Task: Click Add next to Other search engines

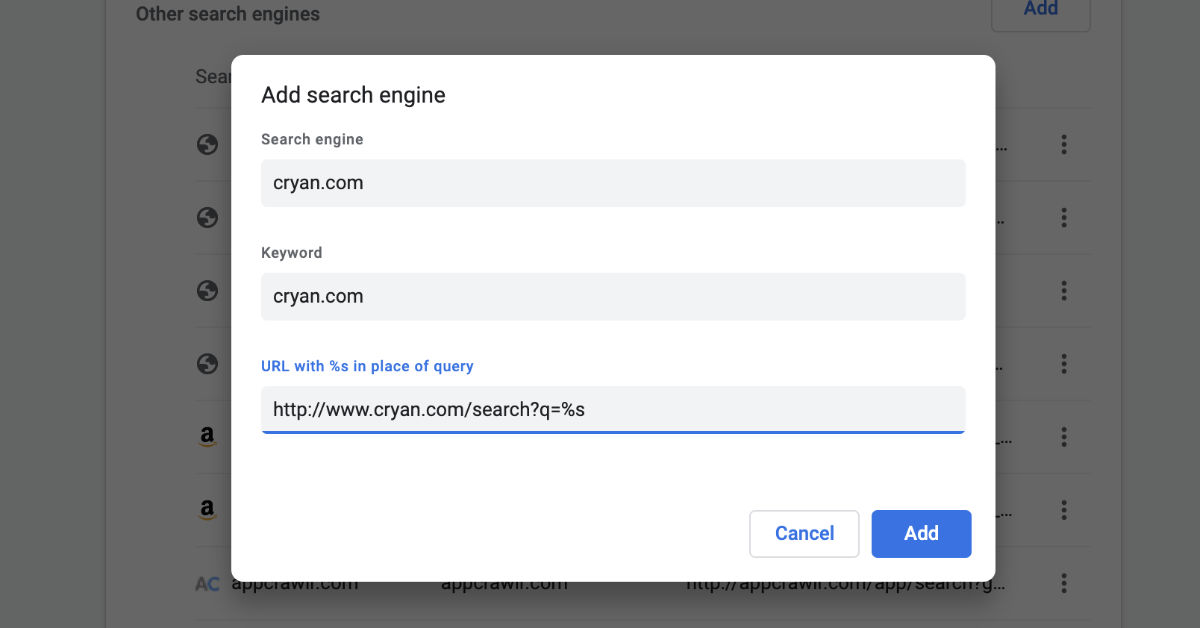Action: 1041,10
